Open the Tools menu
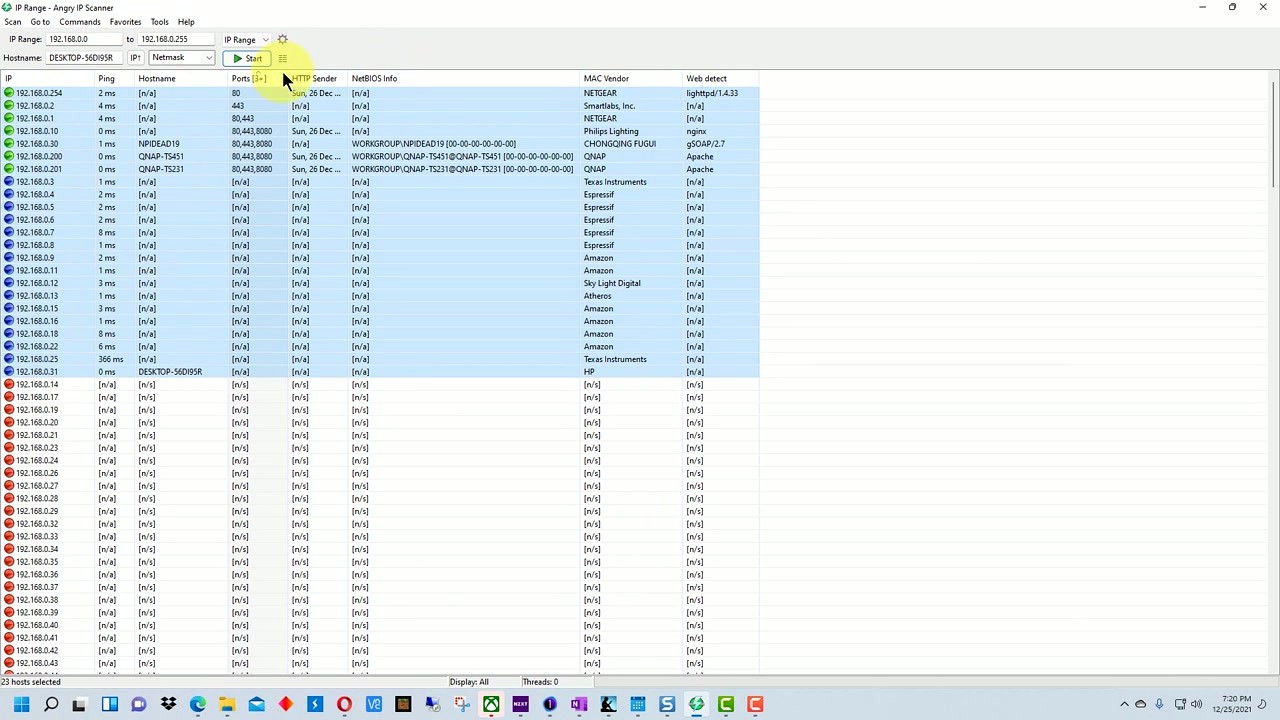 tap(159, 21)
